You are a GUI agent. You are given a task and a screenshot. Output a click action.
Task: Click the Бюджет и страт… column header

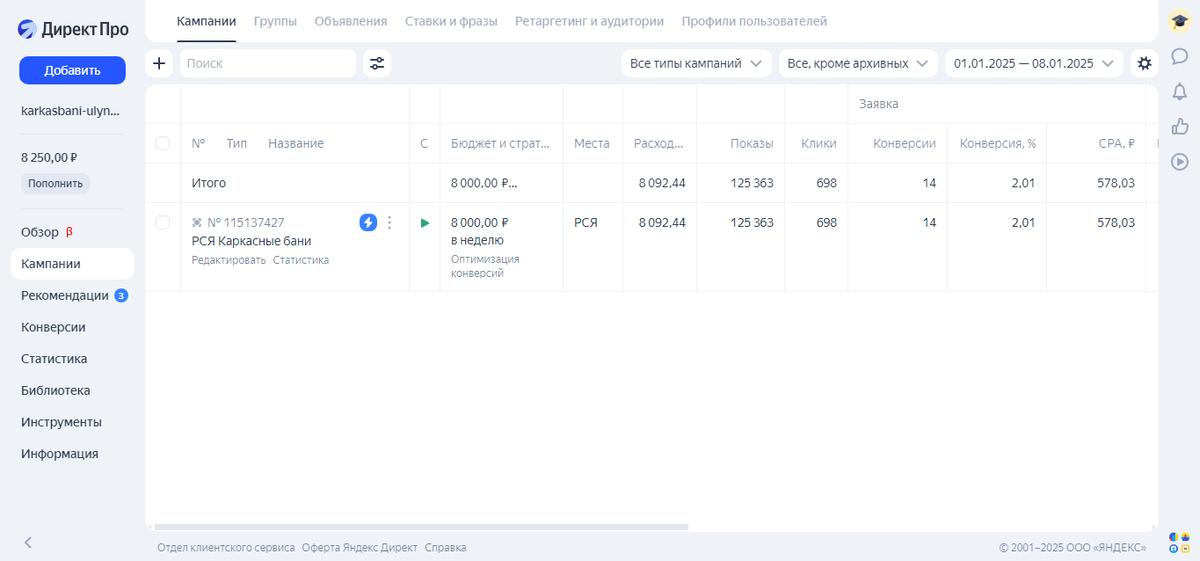(500, 144)
